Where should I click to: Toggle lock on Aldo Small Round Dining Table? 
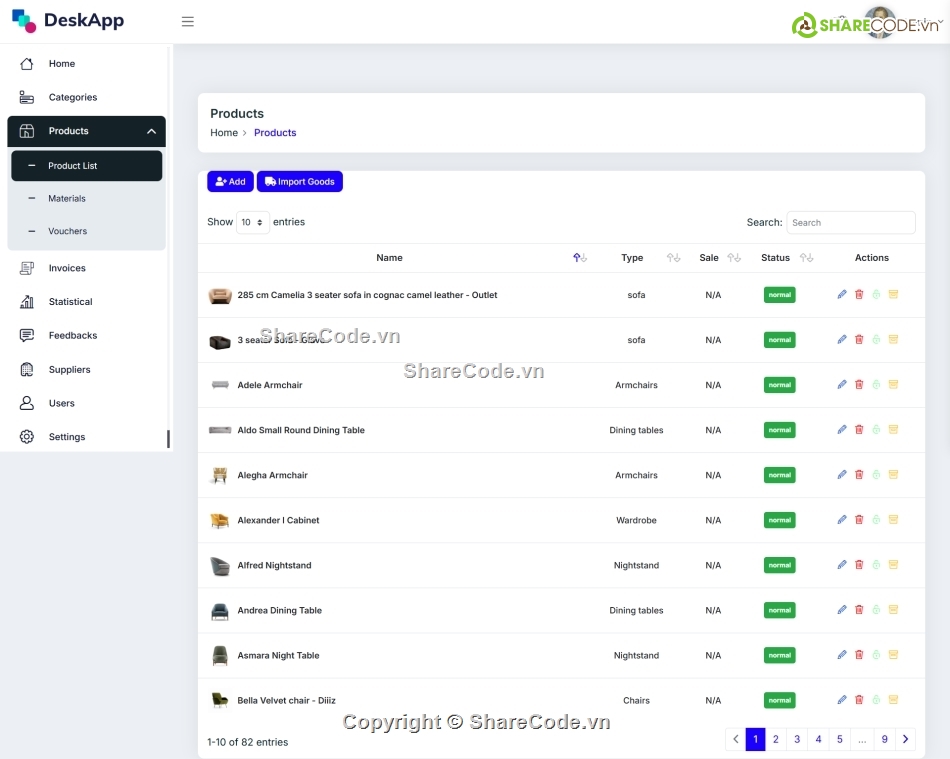click(876, 429)
